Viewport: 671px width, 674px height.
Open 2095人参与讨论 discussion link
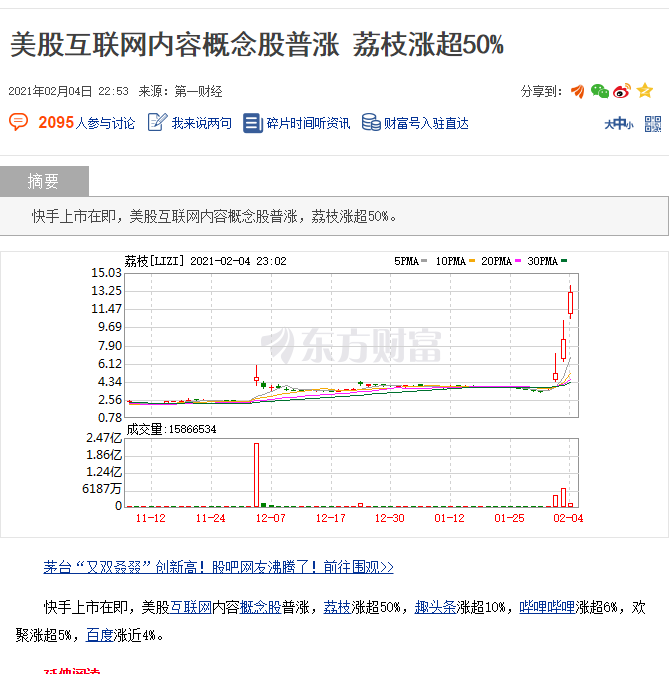coord(86,123)
